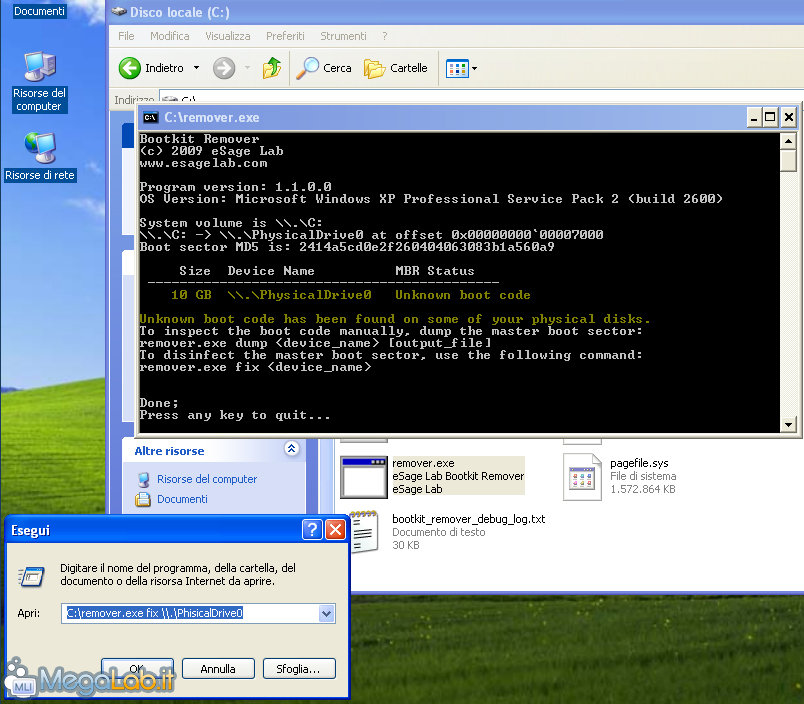Screen dimensions: 804x704
Task: Click the Annulla button
Action: click(218, 669)
